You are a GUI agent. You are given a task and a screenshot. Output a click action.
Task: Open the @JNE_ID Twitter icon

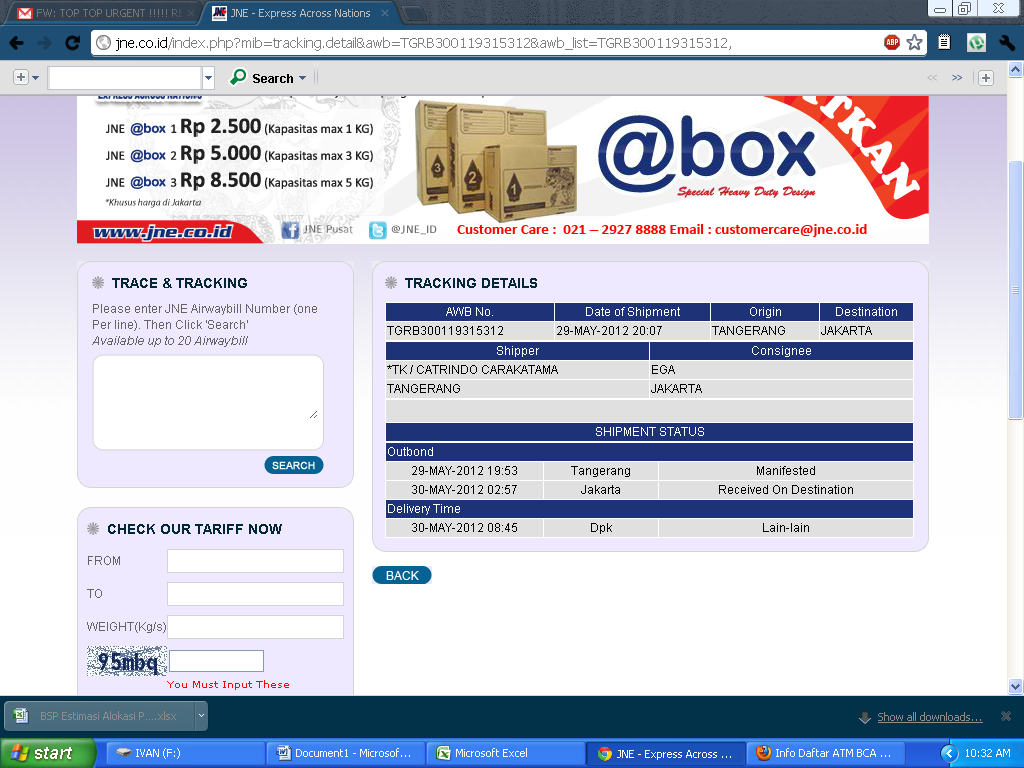[x=377, y=230]
